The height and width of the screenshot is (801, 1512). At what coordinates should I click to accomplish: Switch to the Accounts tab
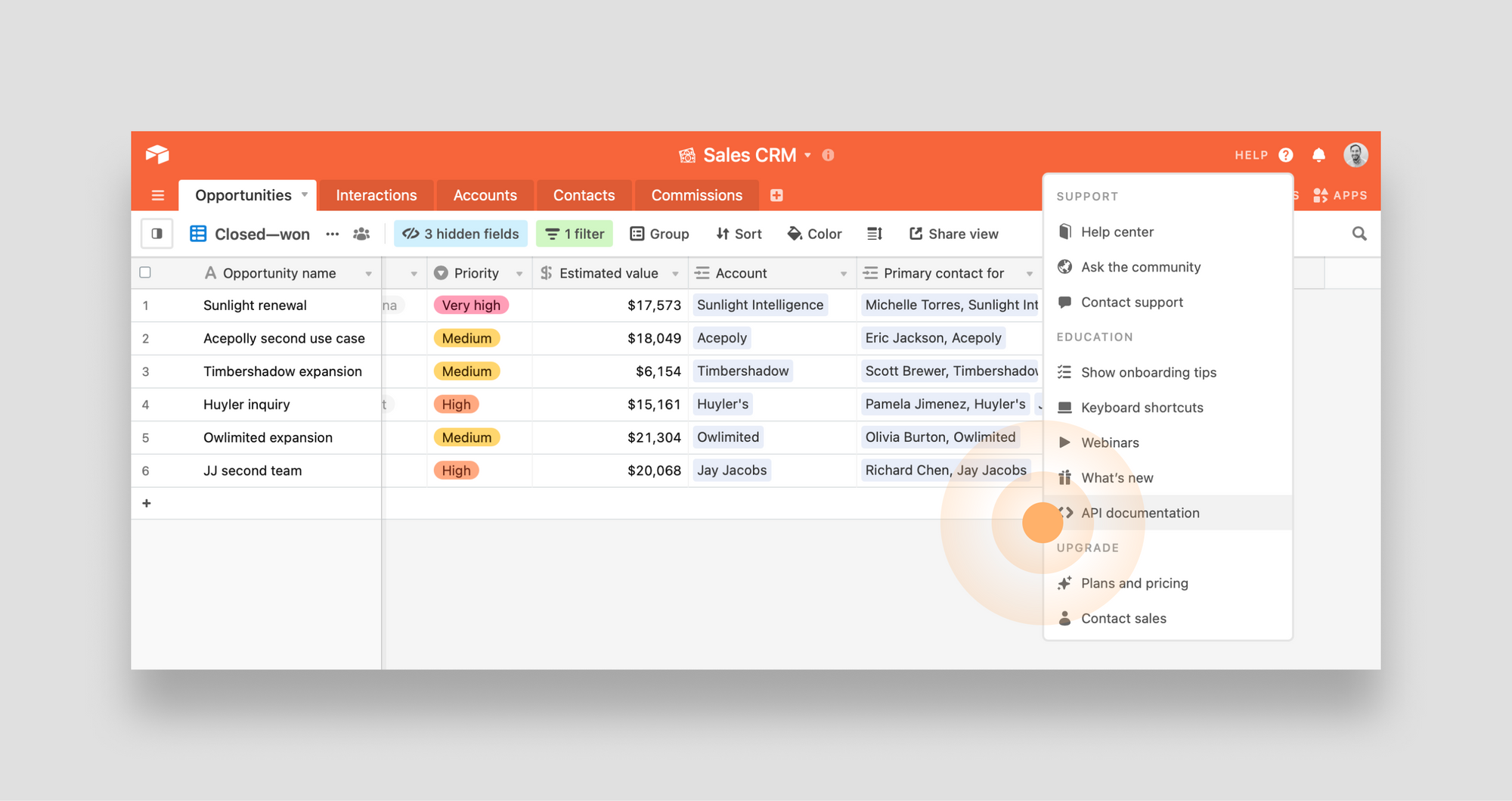tap(485, 195)
